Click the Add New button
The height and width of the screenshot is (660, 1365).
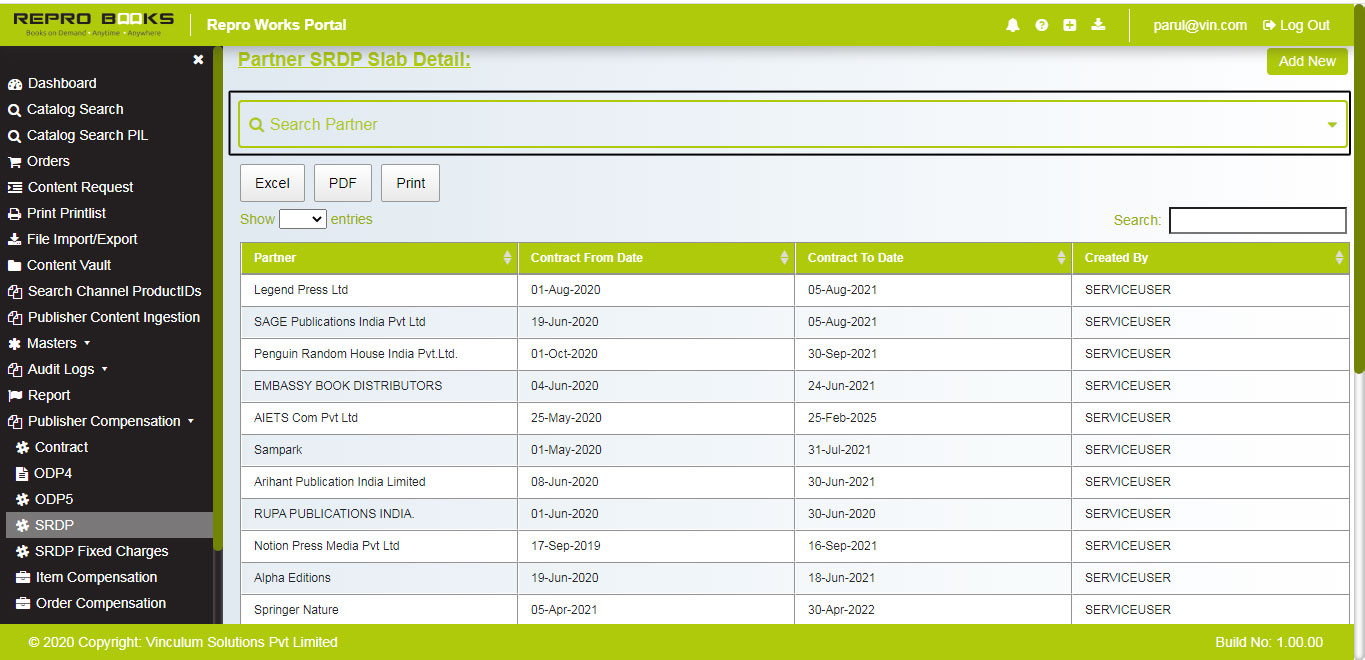tap(1306, 61)
